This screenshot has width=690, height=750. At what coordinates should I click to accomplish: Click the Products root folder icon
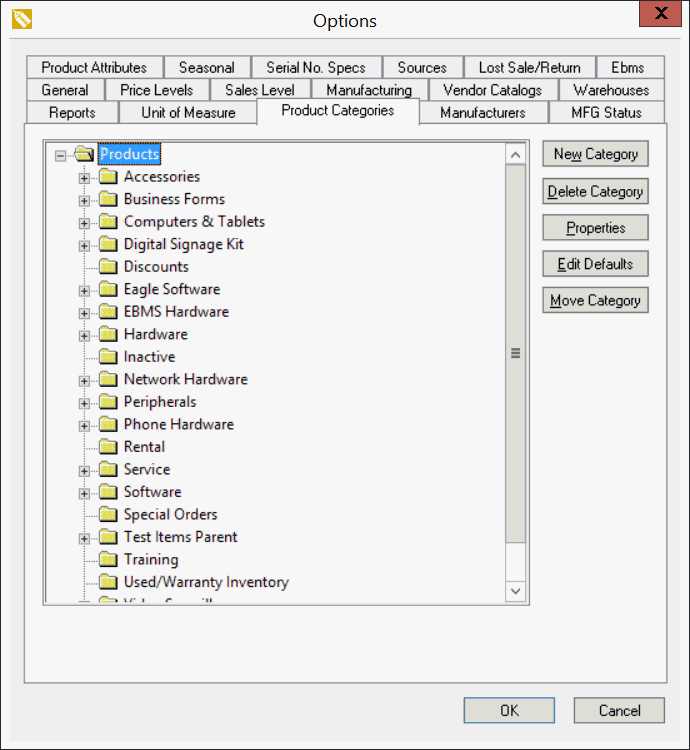point(84,154)
